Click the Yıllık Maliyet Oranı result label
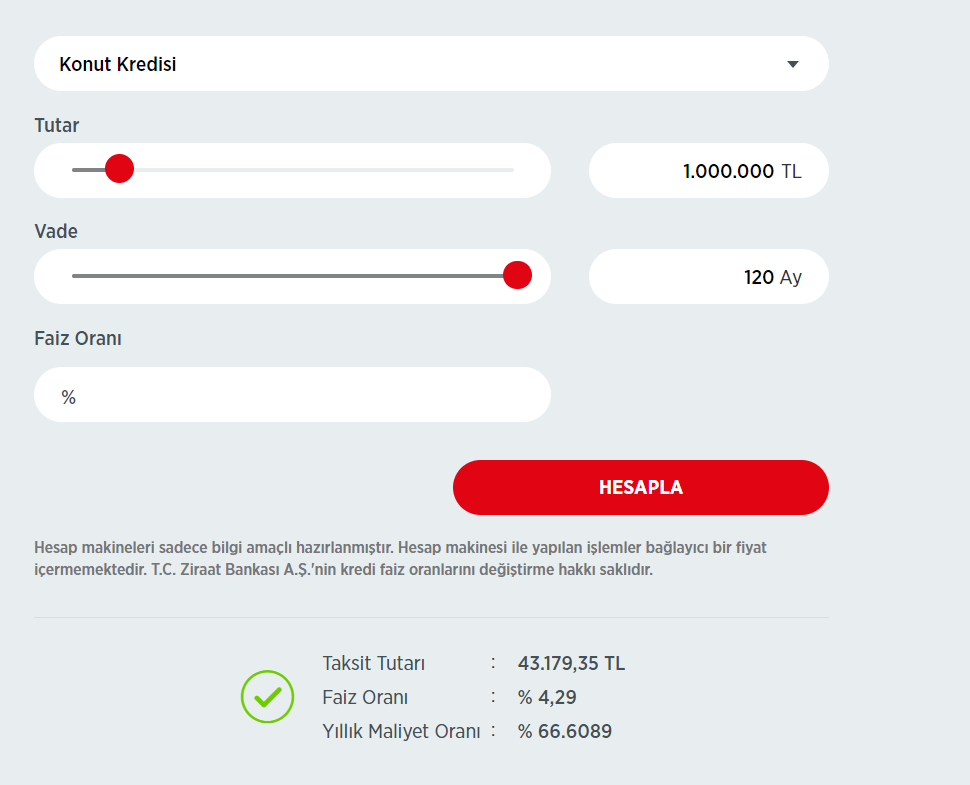 click(401, 731)
